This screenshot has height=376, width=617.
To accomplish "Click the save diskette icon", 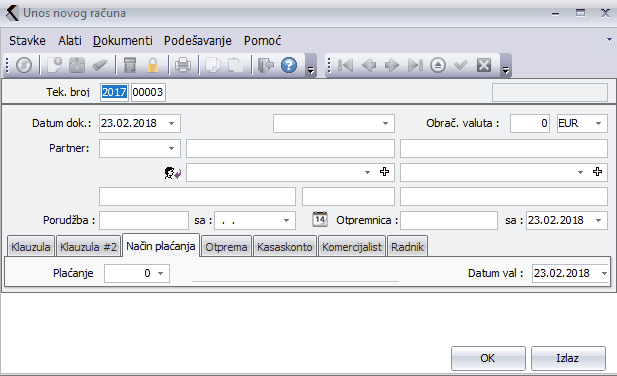I will point(77,65).
